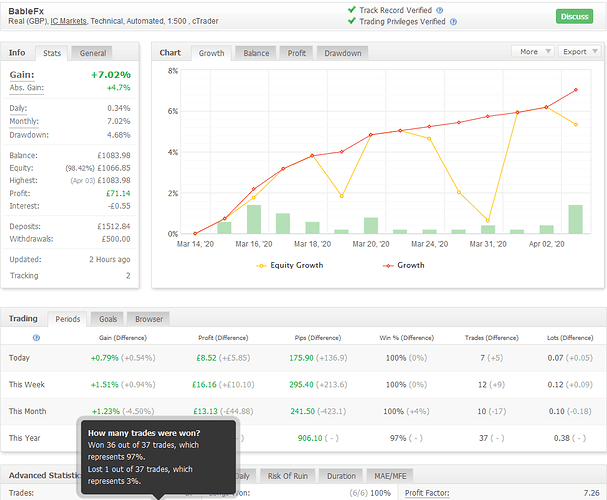The height and width of the screenshot is (500, 607).
Task: Click help icon beside Track Record Verified
Action: (439, 10)
